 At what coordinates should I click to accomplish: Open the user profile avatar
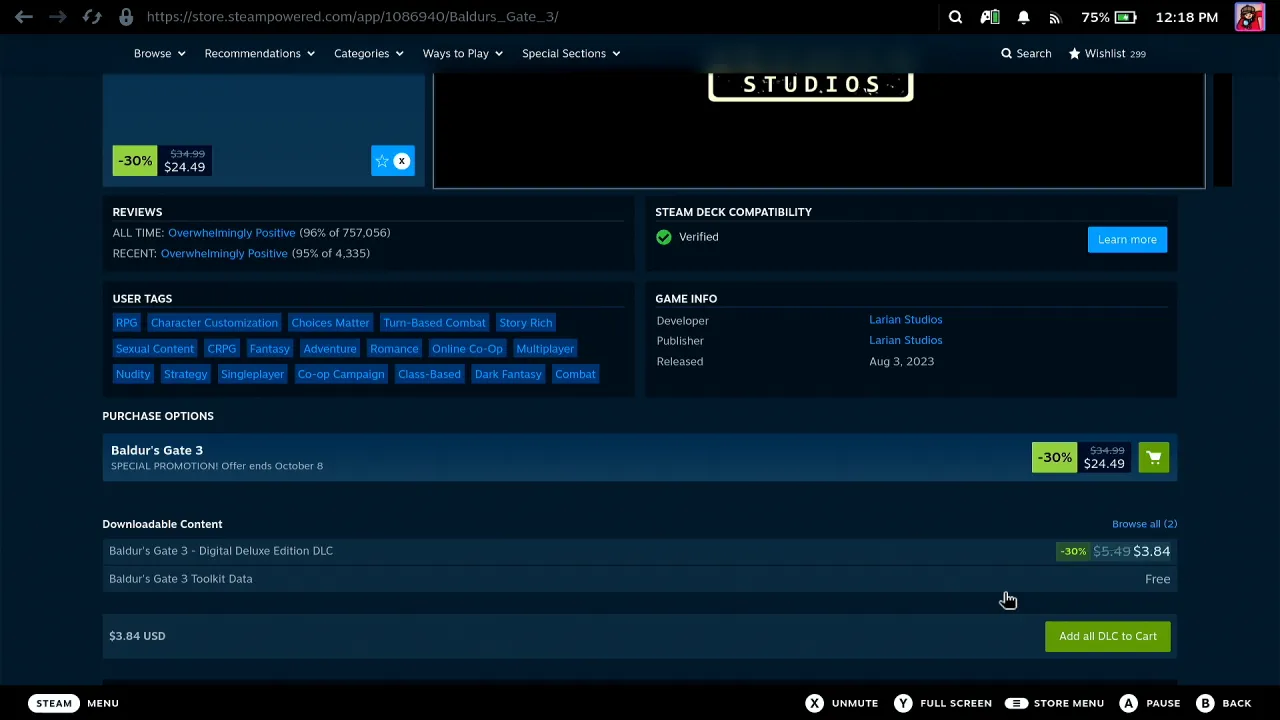(1250, 17)
